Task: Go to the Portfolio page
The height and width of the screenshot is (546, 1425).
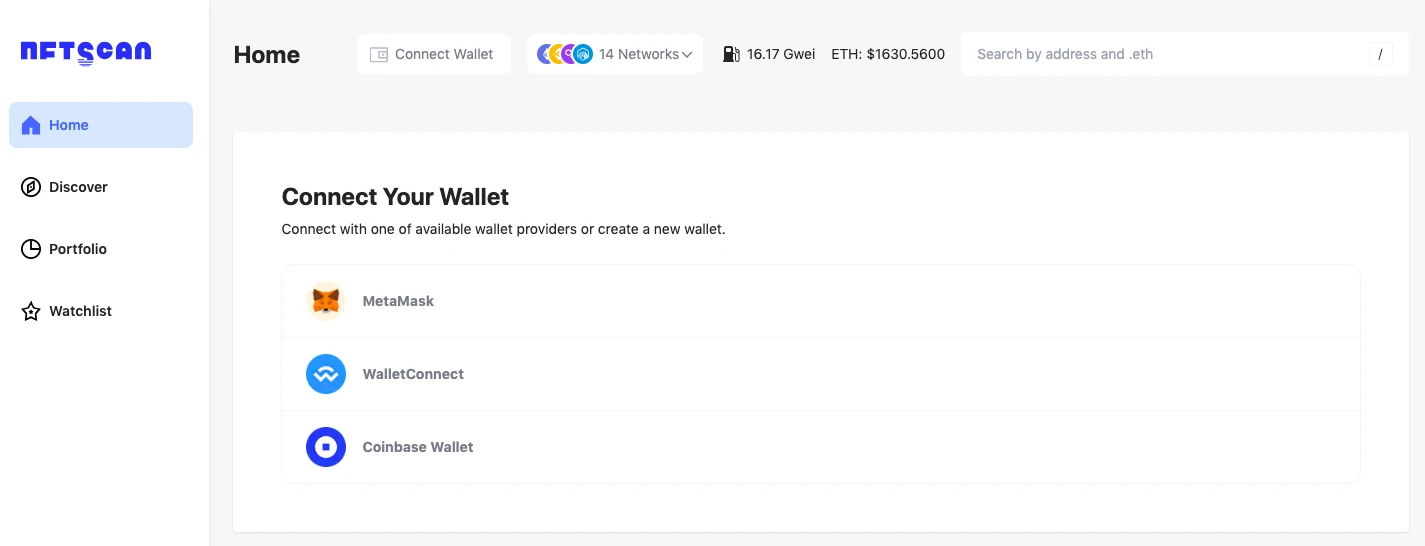Action: (78, 249)
